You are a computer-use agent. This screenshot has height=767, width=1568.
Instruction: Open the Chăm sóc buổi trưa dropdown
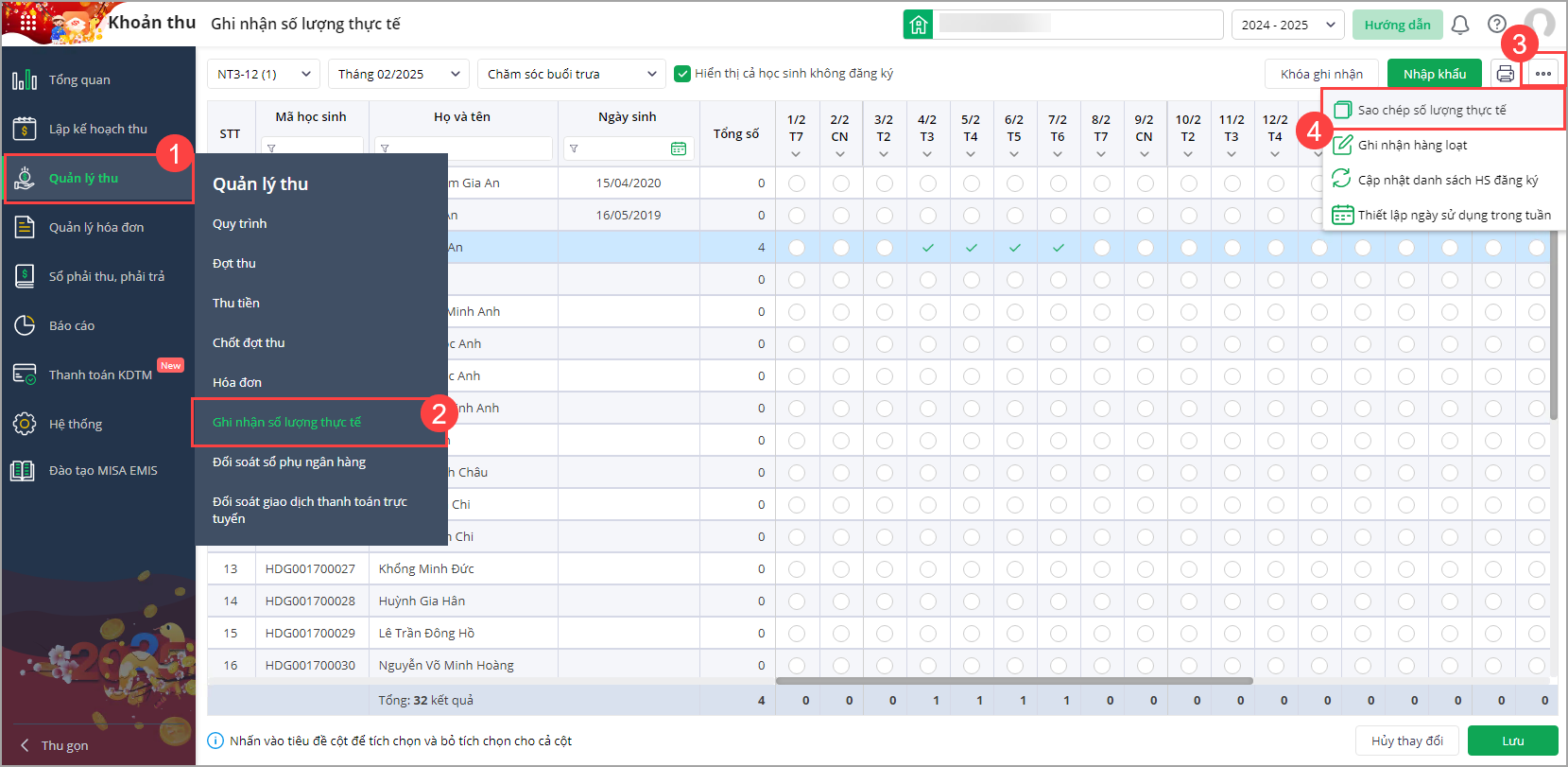pos(572,74)
